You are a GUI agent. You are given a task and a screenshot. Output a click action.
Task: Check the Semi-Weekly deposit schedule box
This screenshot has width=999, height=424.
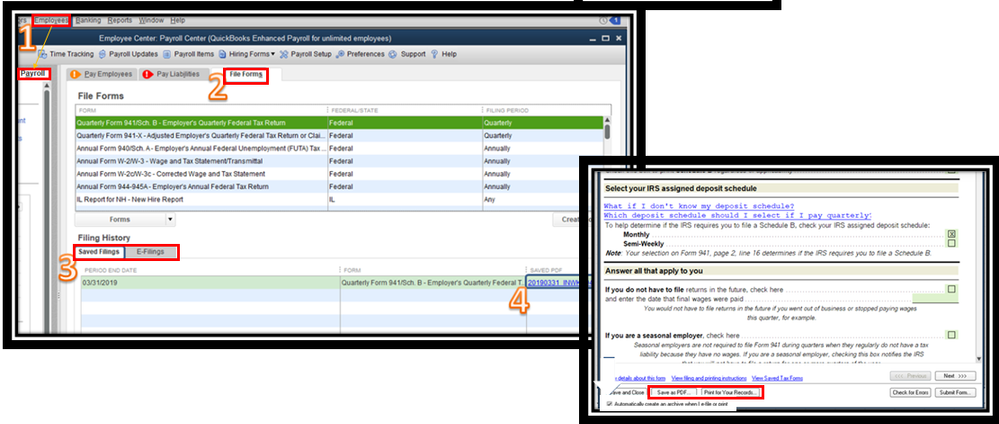[x=951, y=244]
